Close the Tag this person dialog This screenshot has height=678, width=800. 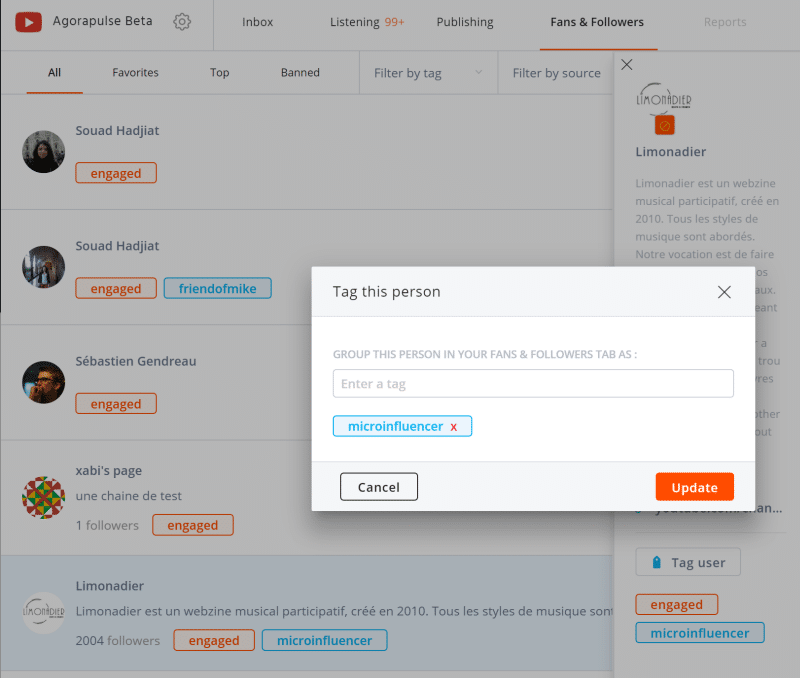pyautogui.click(x=725, y=292)
